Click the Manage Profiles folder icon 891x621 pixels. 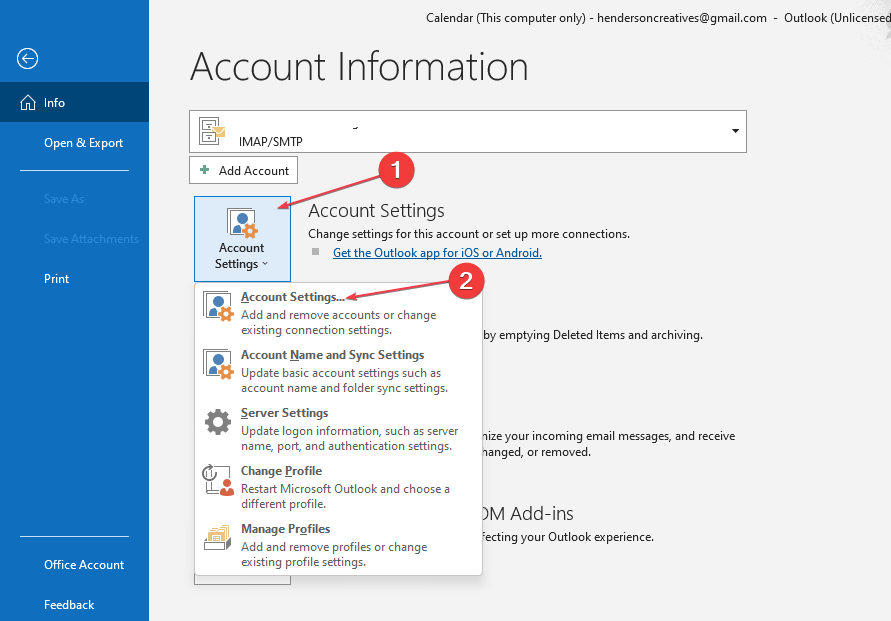pos(218,538)
